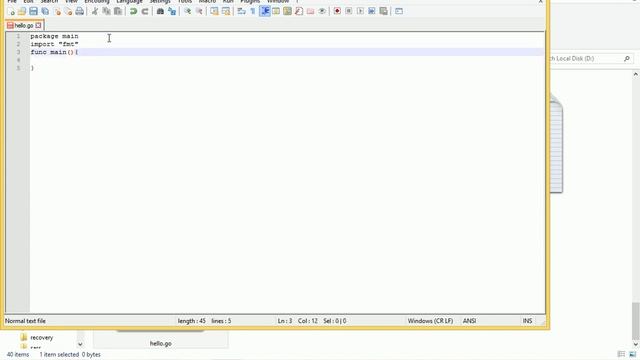The width and height of the screenshot is (640, 360).
Task: Click the Print toolbar icon
Action: point(80,11)
